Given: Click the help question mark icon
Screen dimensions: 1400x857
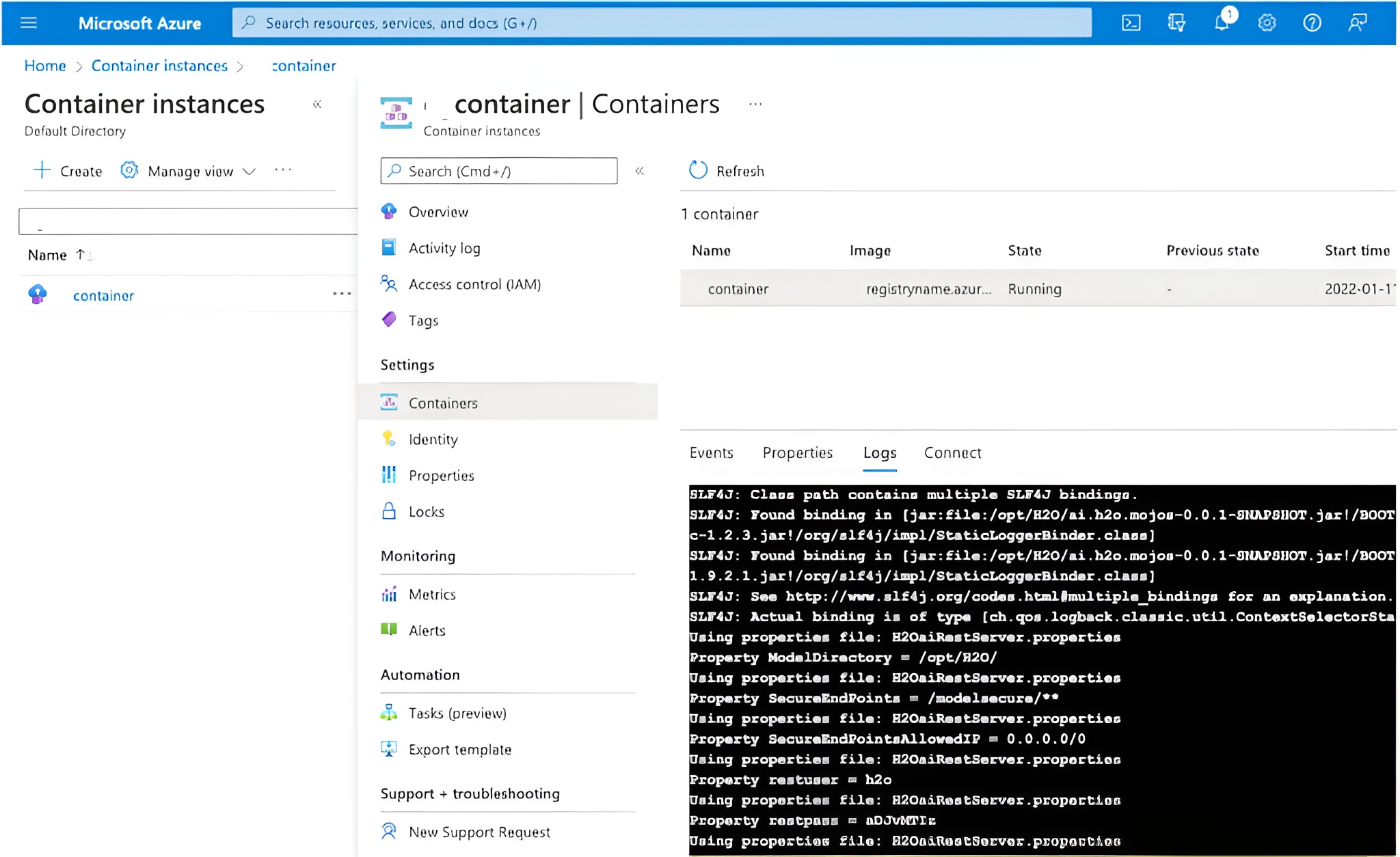Looking at the screenshot, I should click(x=1312, y=23).
